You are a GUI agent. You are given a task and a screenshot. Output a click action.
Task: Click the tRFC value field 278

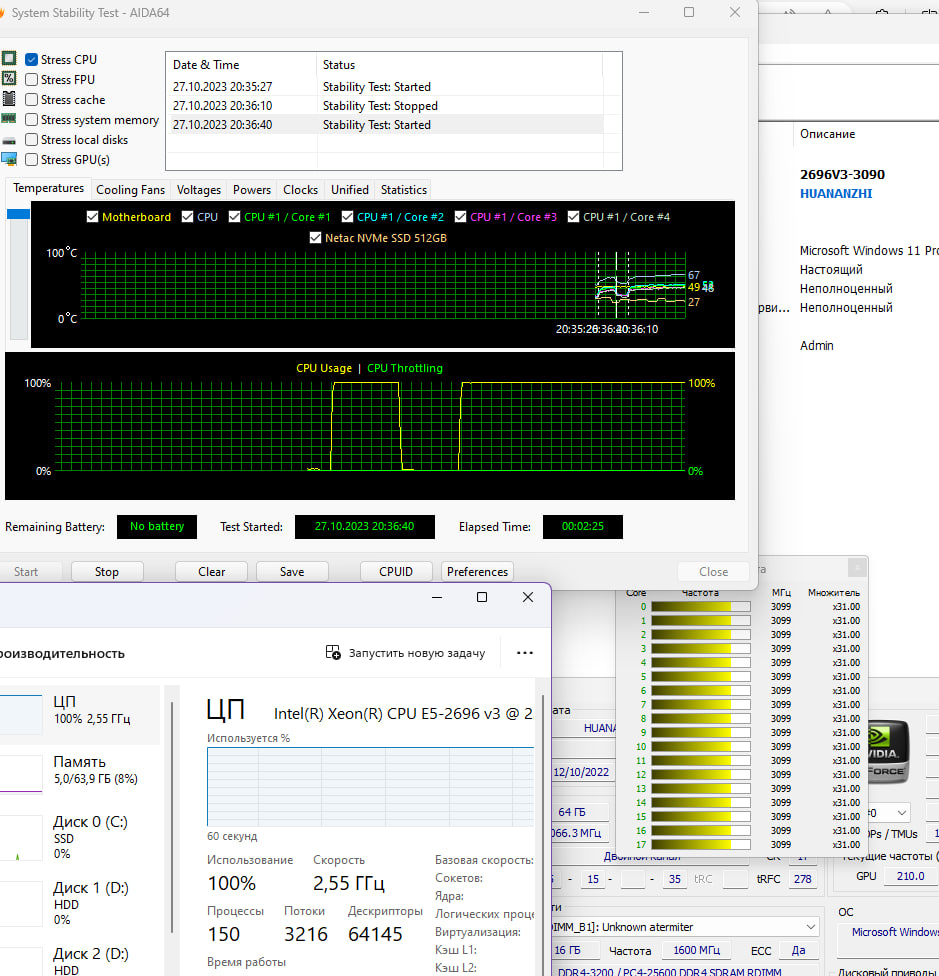click(803, 879)
